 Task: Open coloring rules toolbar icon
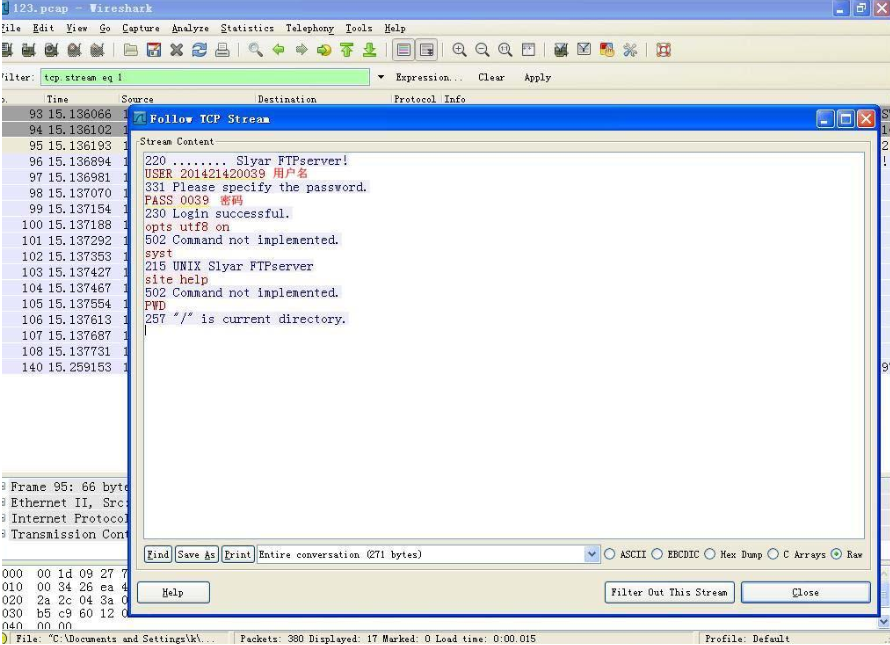pos(607,50)
